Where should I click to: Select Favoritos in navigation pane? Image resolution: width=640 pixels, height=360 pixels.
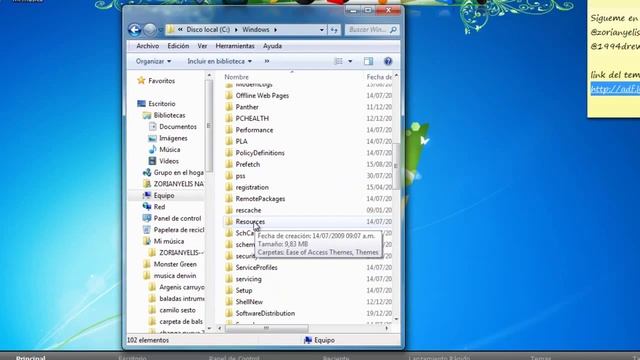pos(161,81)
